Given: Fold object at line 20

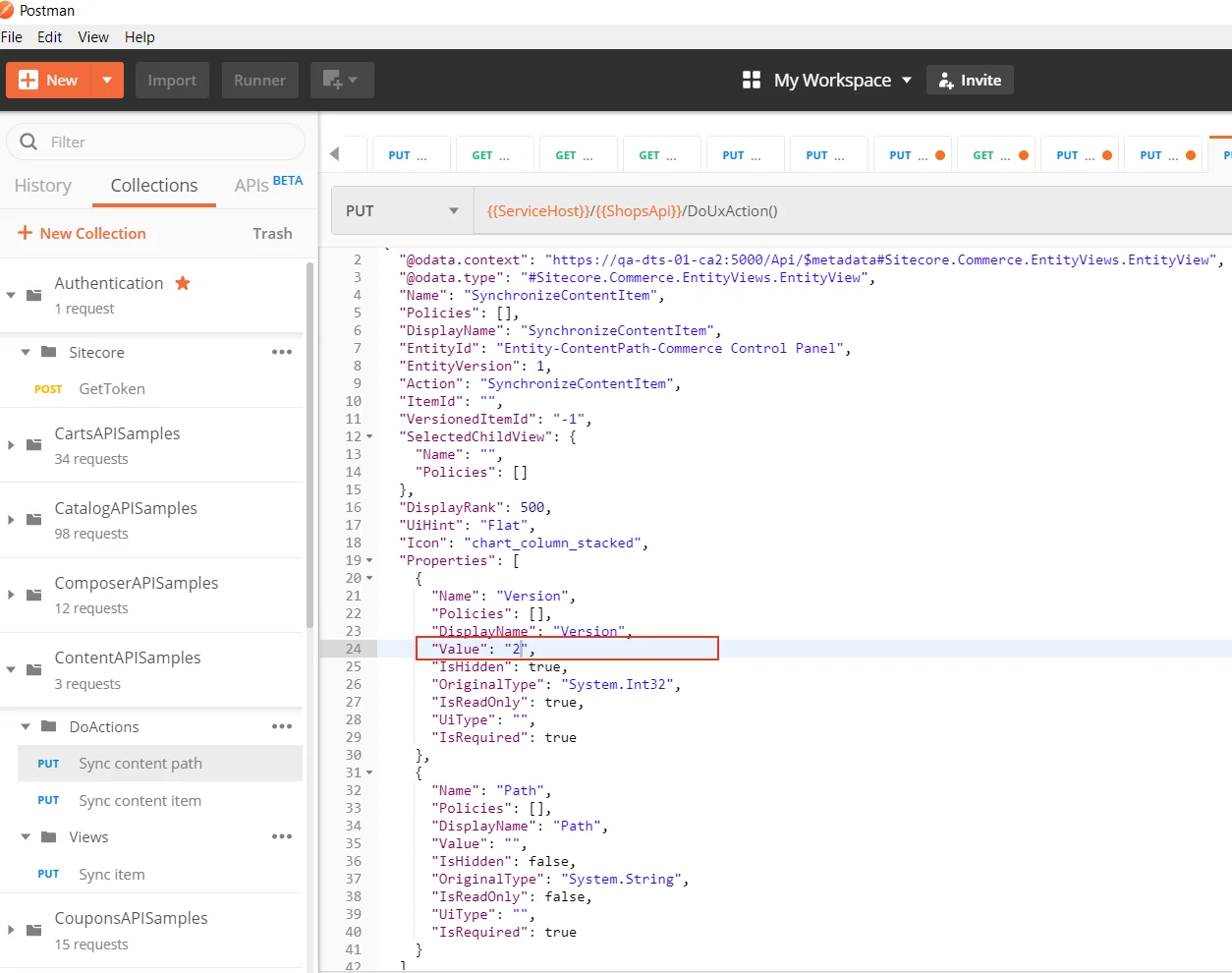Looking at the screenshot, I should click(369, 578).
